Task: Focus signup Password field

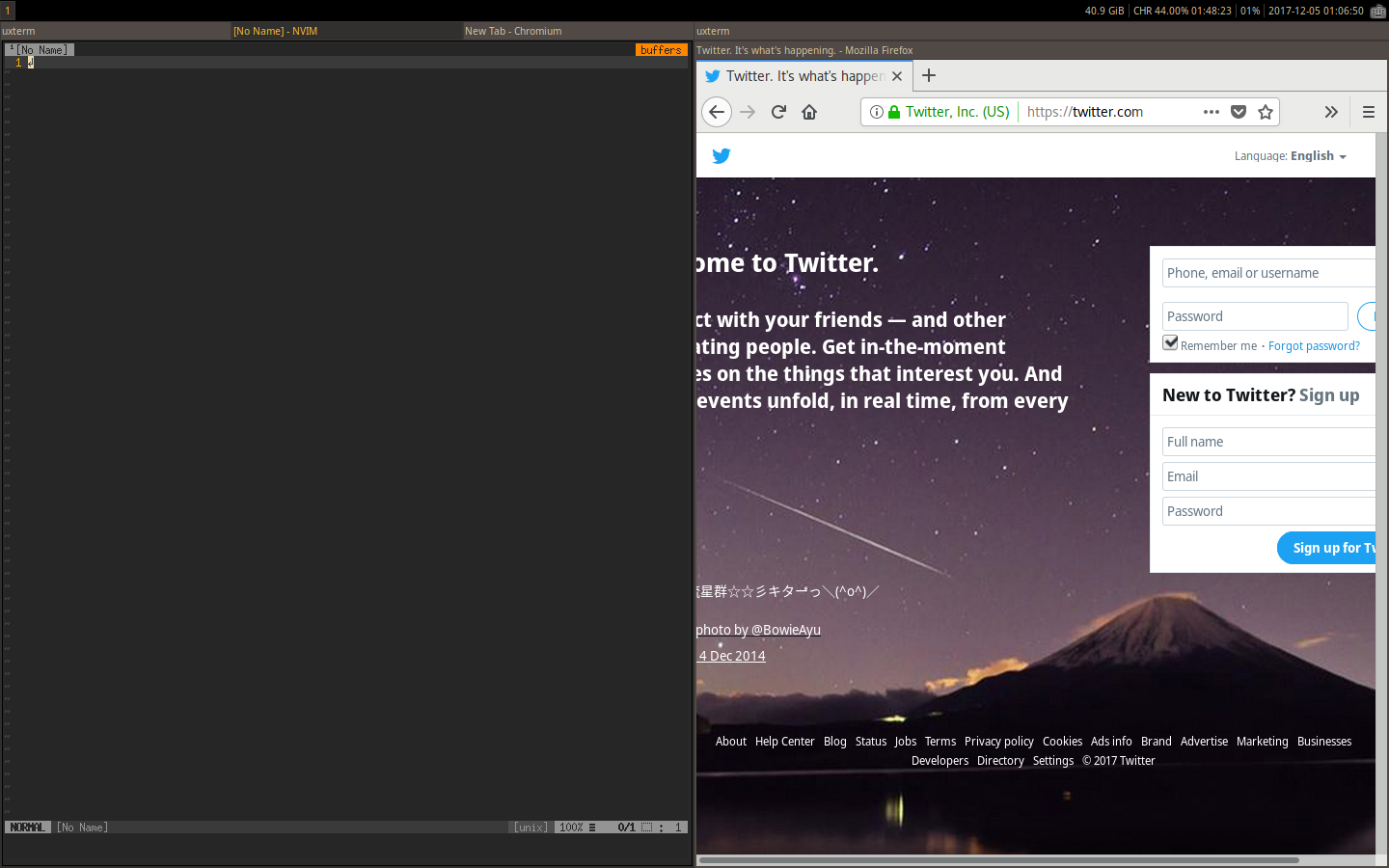Action: pos(1268,511)
